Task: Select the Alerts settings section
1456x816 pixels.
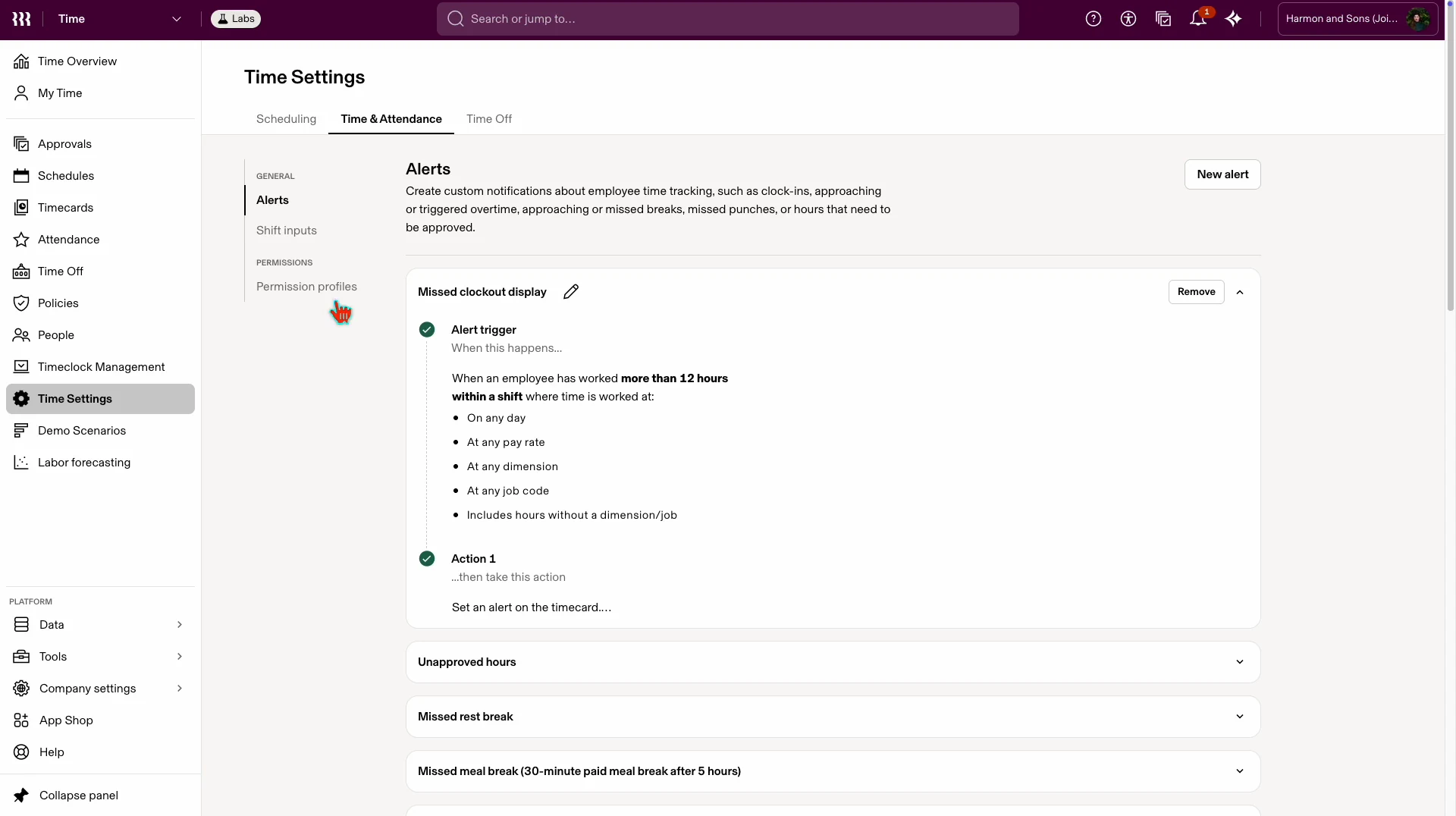Action: [272, 200]
